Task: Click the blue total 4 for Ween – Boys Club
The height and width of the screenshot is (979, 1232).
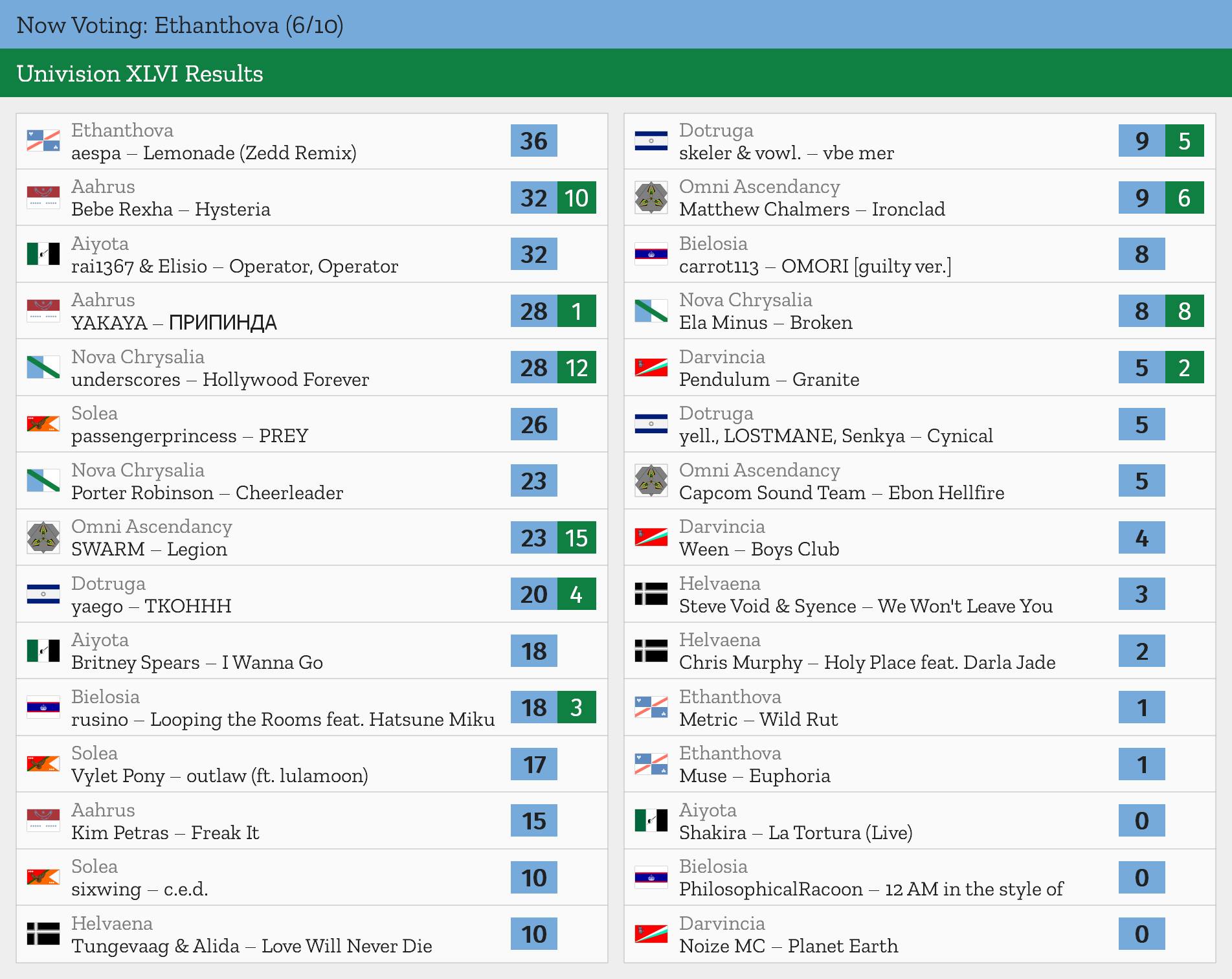Action: point(1142,537)
